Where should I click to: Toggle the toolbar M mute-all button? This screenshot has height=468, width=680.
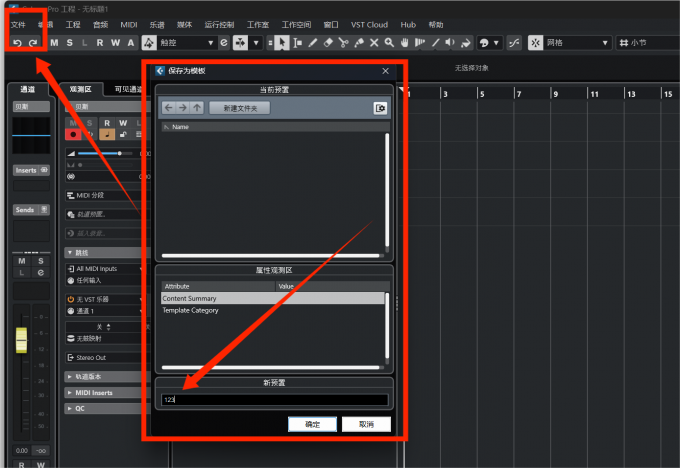click(x=54, y=43)
